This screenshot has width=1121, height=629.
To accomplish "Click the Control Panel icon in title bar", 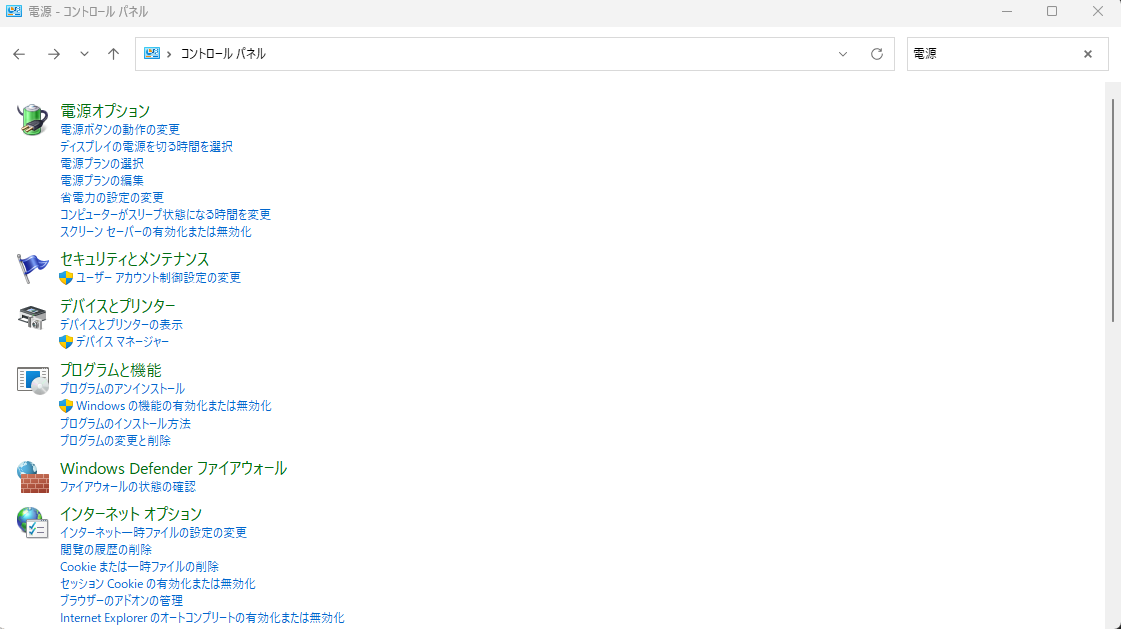I will coord(14,11).
